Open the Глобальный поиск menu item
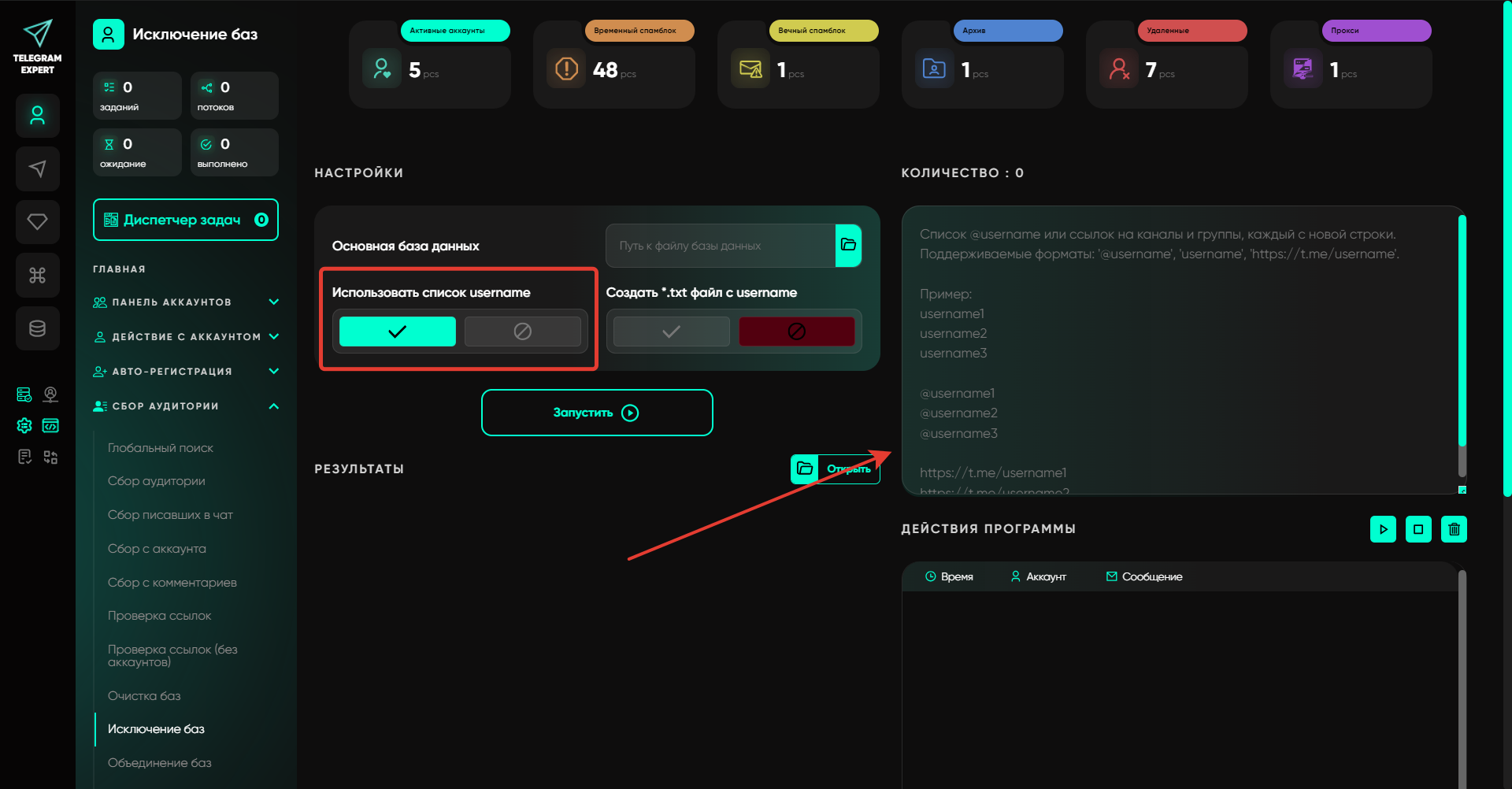 click(x=161, y=448)
